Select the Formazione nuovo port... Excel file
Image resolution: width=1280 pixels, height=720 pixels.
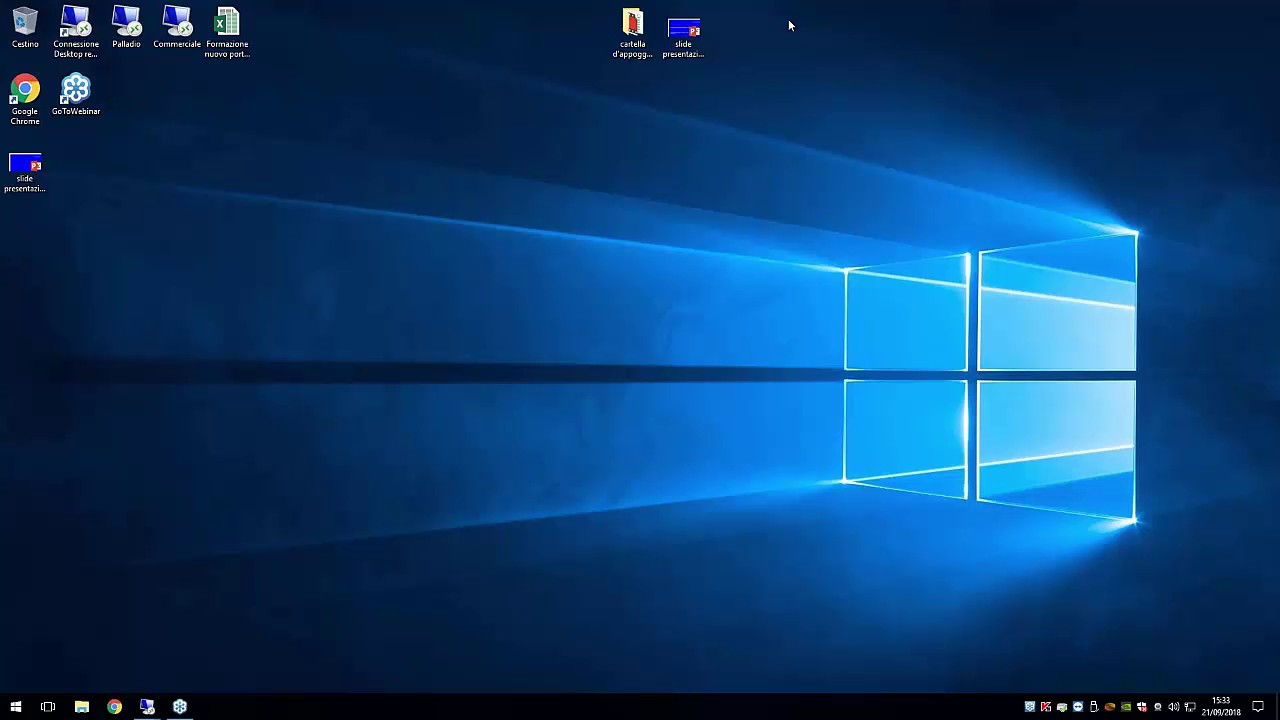(227, 32)
